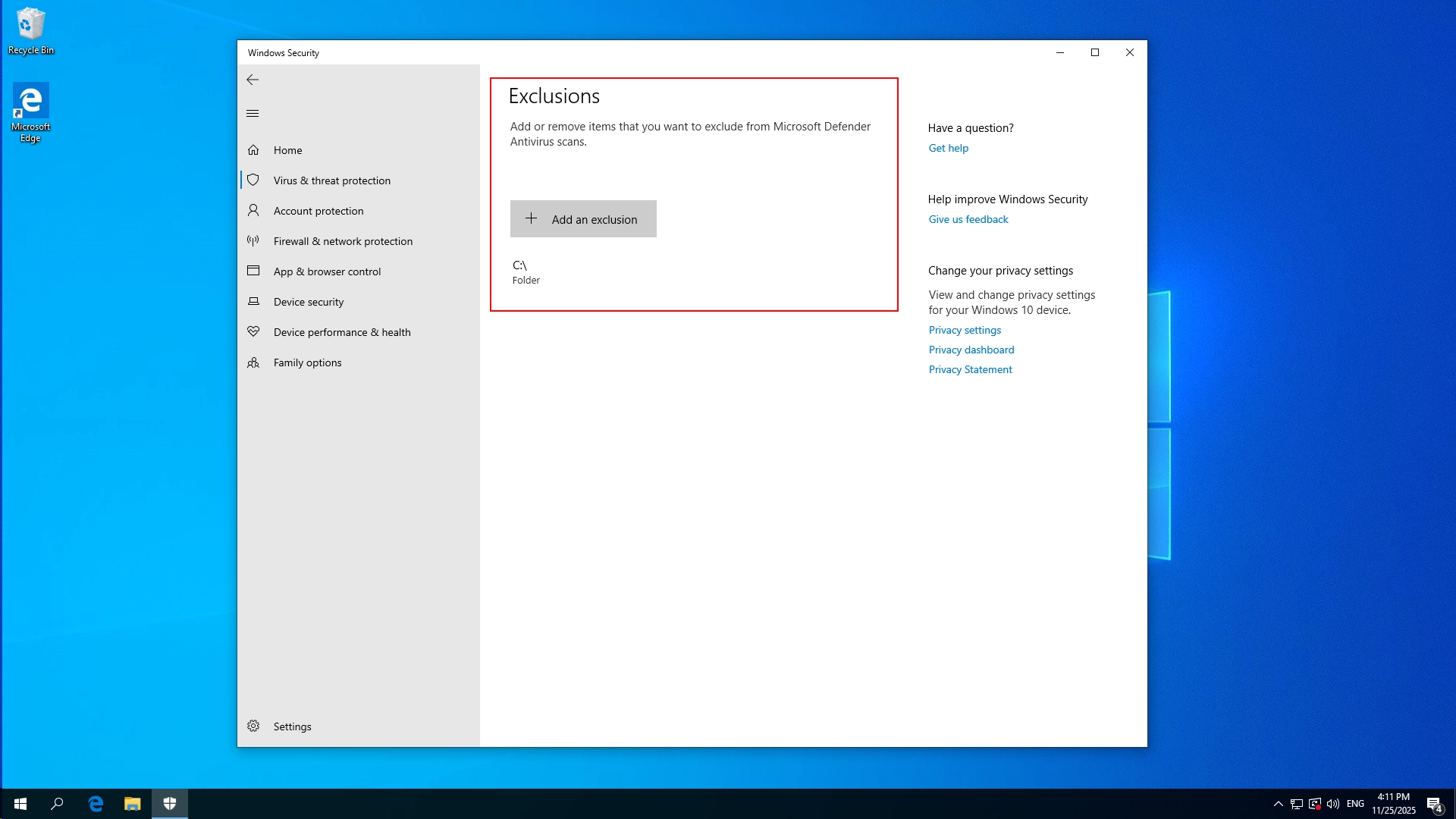1456x819 pixels.
Task: Toggle the hamburger navigation menu
Action: (253, 114)
